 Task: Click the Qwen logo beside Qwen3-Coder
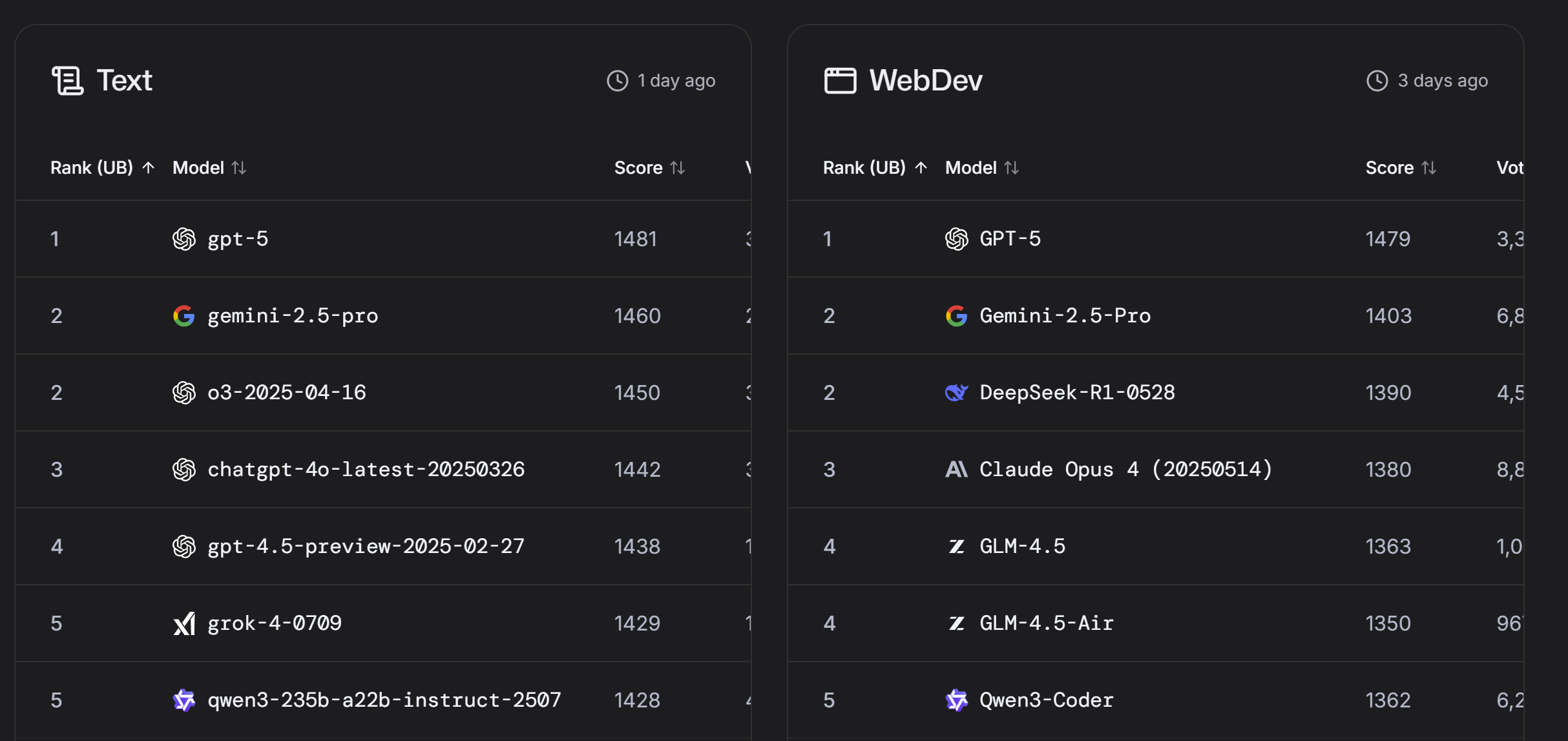coord(956,700)
